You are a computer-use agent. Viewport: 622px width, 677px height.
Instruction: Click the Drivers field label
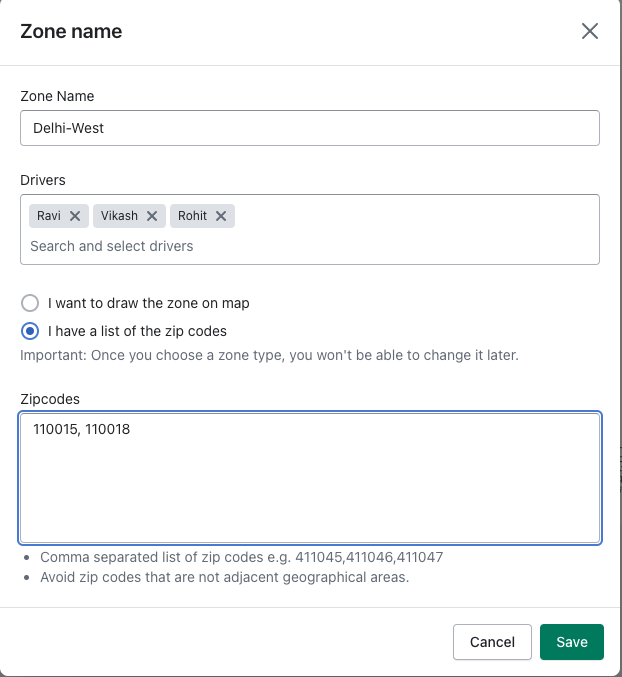pyautogui.click(x=43, y=180)
